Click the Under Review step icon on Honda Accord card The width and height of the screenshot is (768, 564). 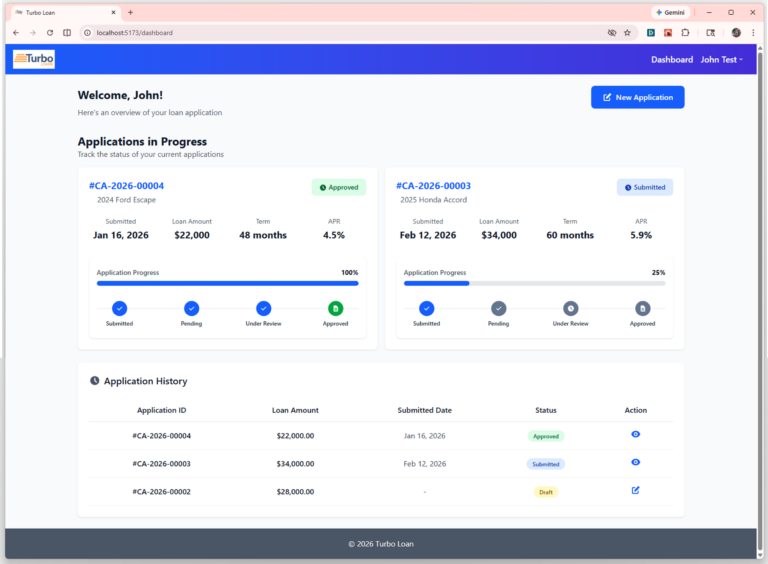(x=570, y=308)
